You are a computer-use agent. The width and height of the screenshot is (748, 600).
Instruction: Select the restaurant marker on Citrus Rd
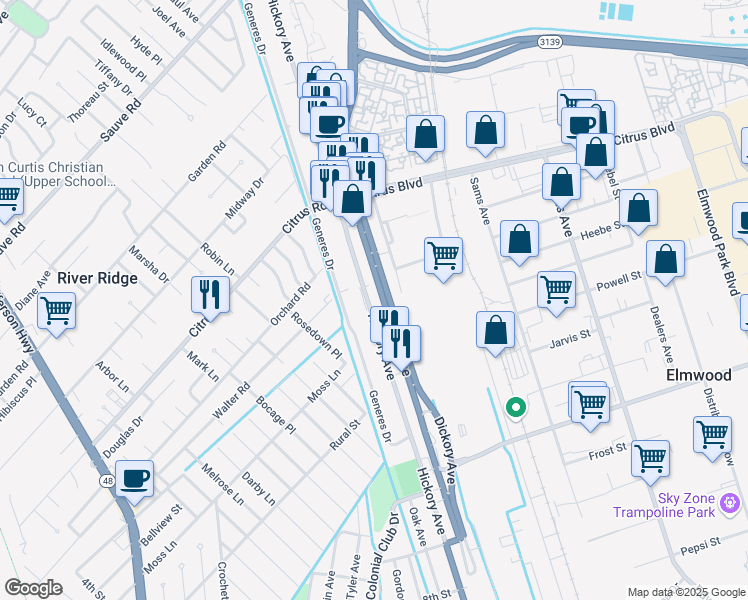click(x=211, y=294)
